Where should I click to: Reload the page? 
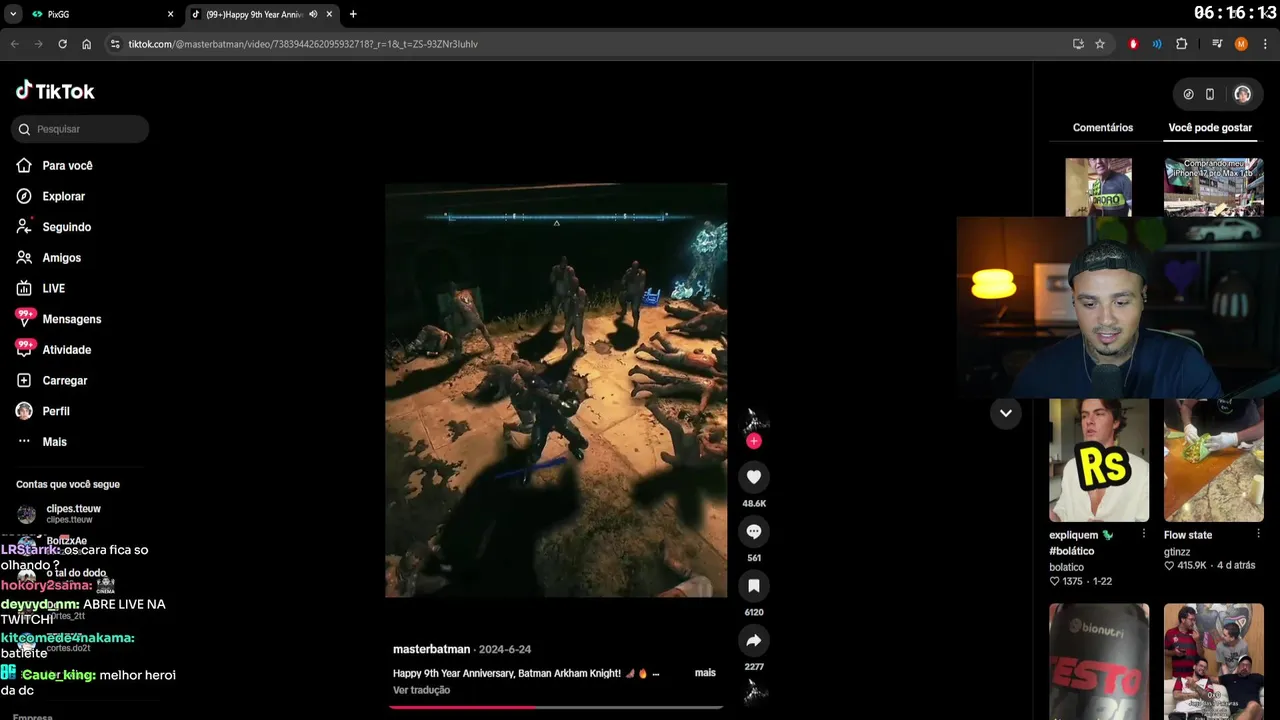[x=62, y=44]
